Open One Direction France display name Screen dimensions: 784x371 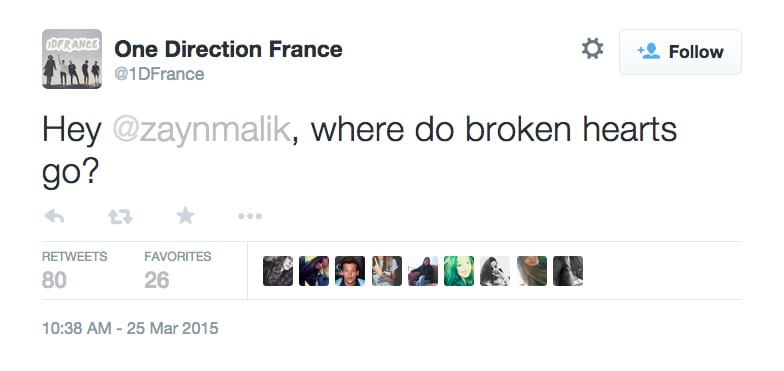pos(228,49)
